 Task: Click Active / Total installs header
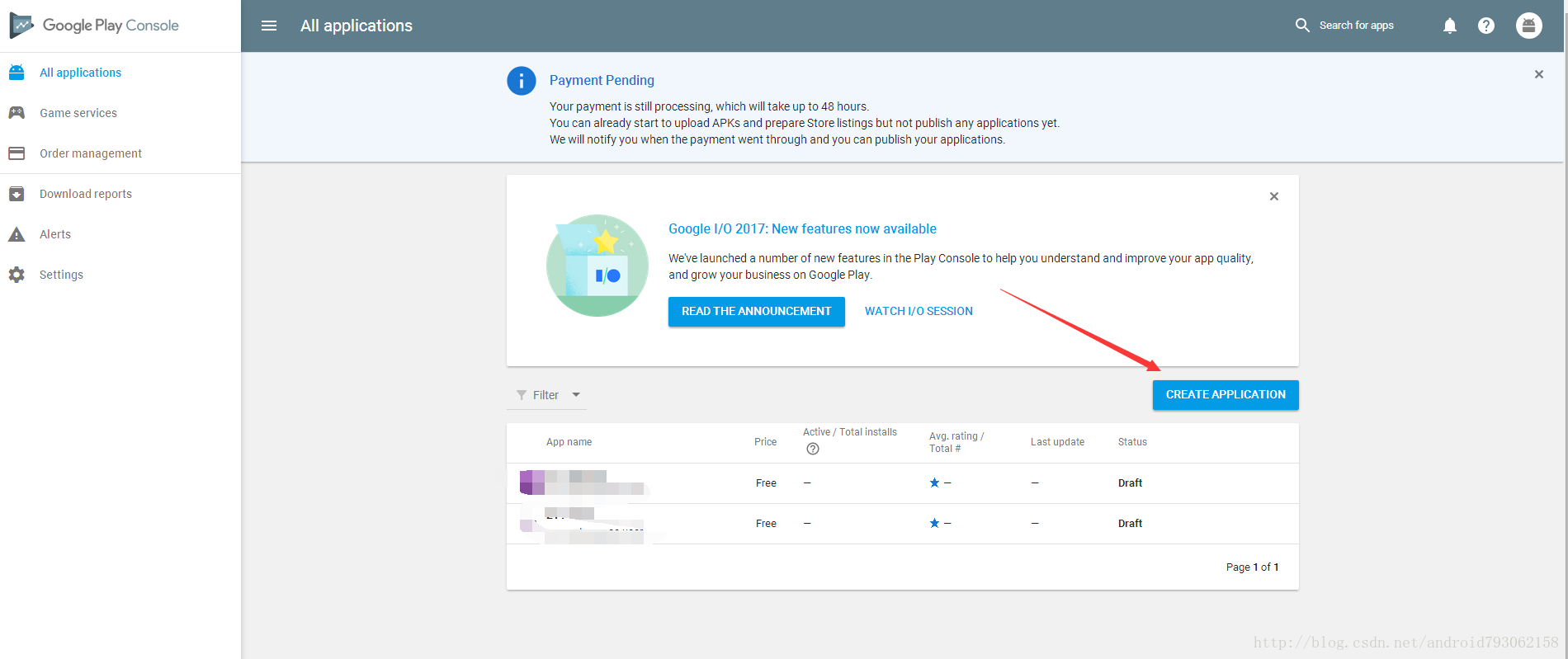(x=850, y=432)
